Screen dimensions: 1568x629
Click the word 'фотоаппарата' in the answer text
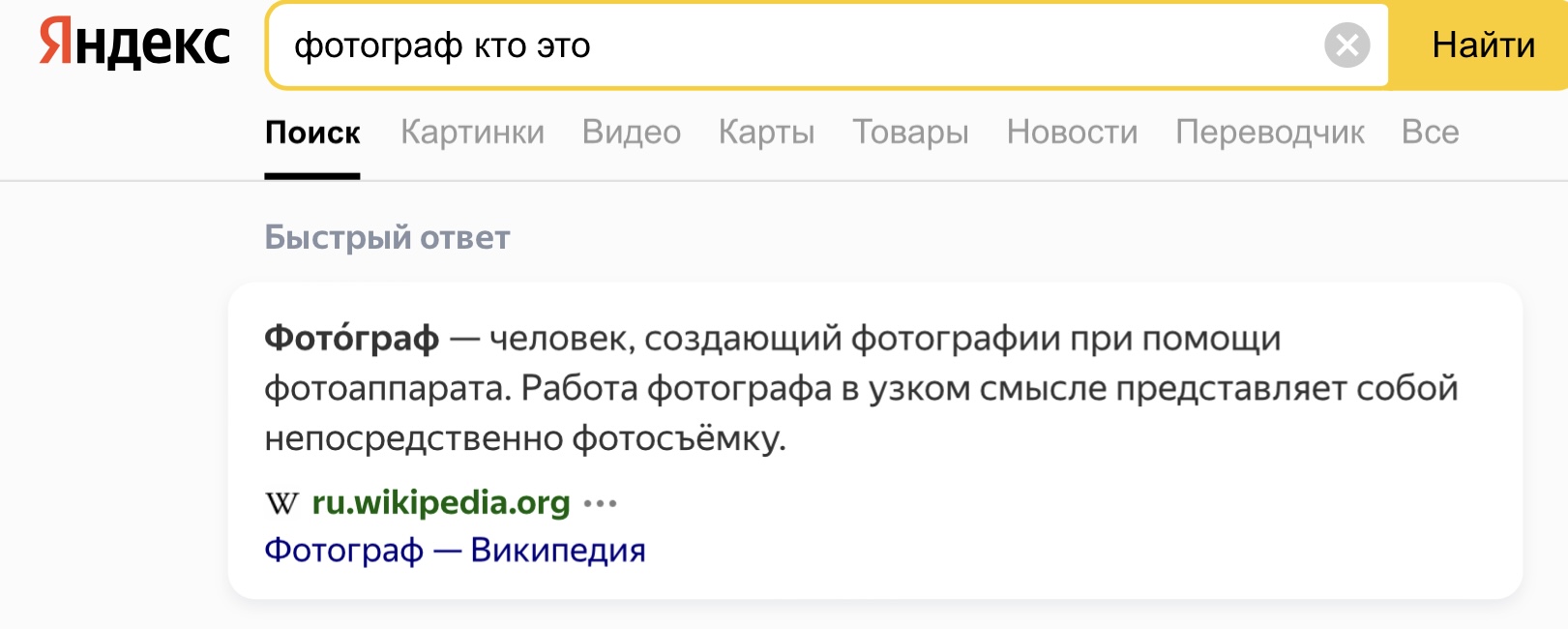pyautogui.click(x=386, y=389)
